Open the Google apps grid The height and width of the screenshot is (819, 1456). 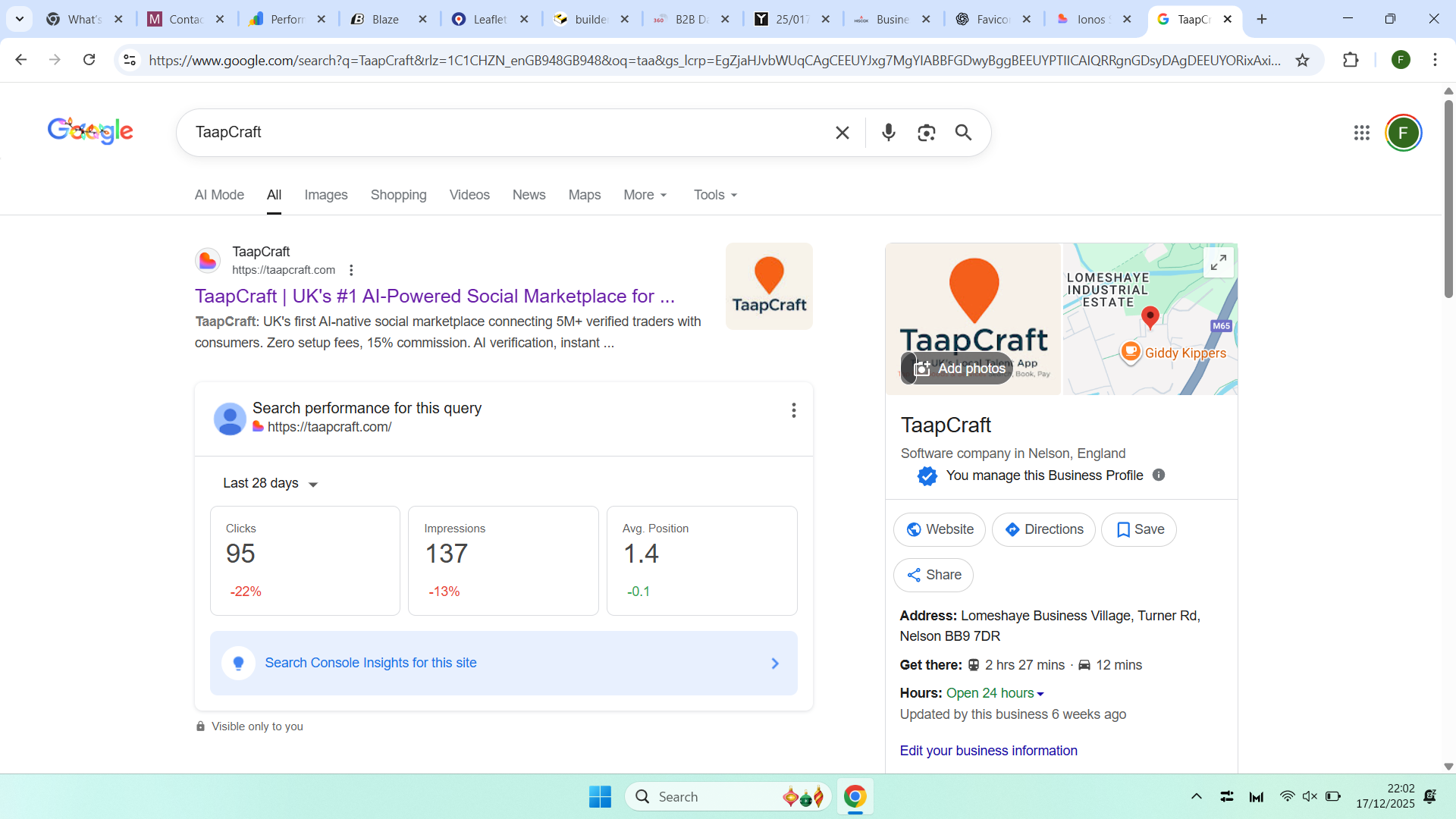pos(1361,133)
